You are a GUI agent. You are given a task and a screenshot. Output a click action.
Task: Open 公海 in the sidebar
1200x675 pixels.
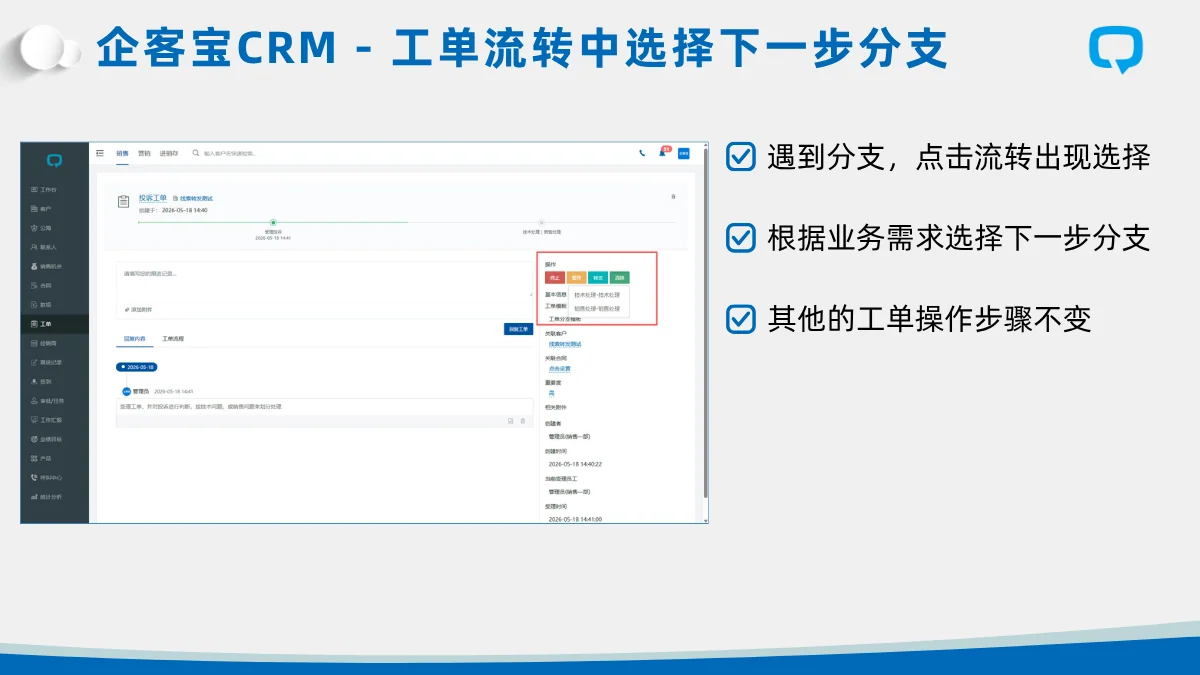[x=41, y=228]
